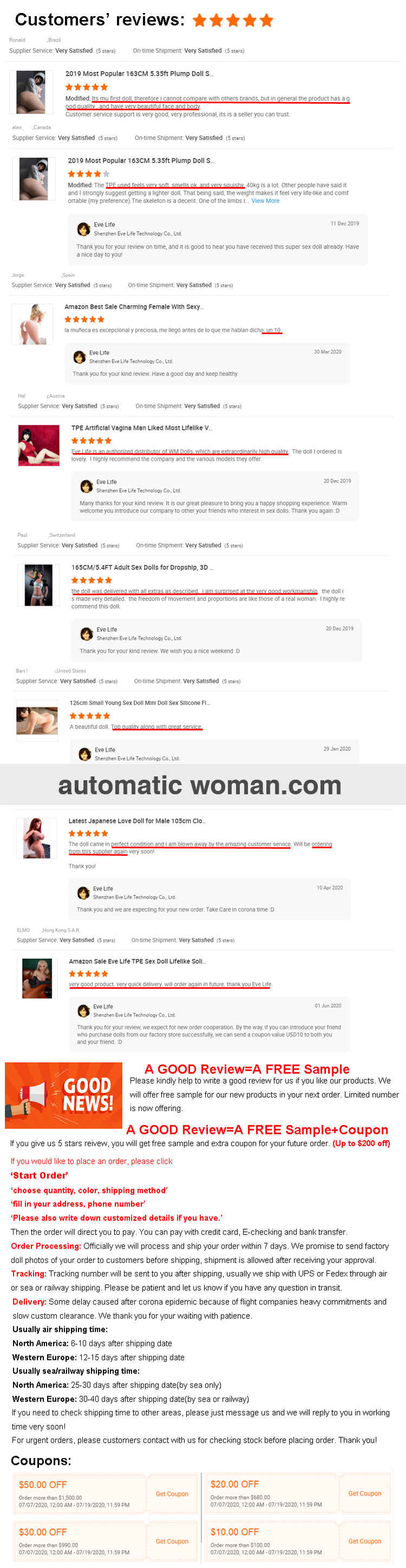The width and height of the screenshot is (406, 1568).
Task: Click the Eve Life avatar on 11 Dec 2019 reply
Action: click(83, 229)
